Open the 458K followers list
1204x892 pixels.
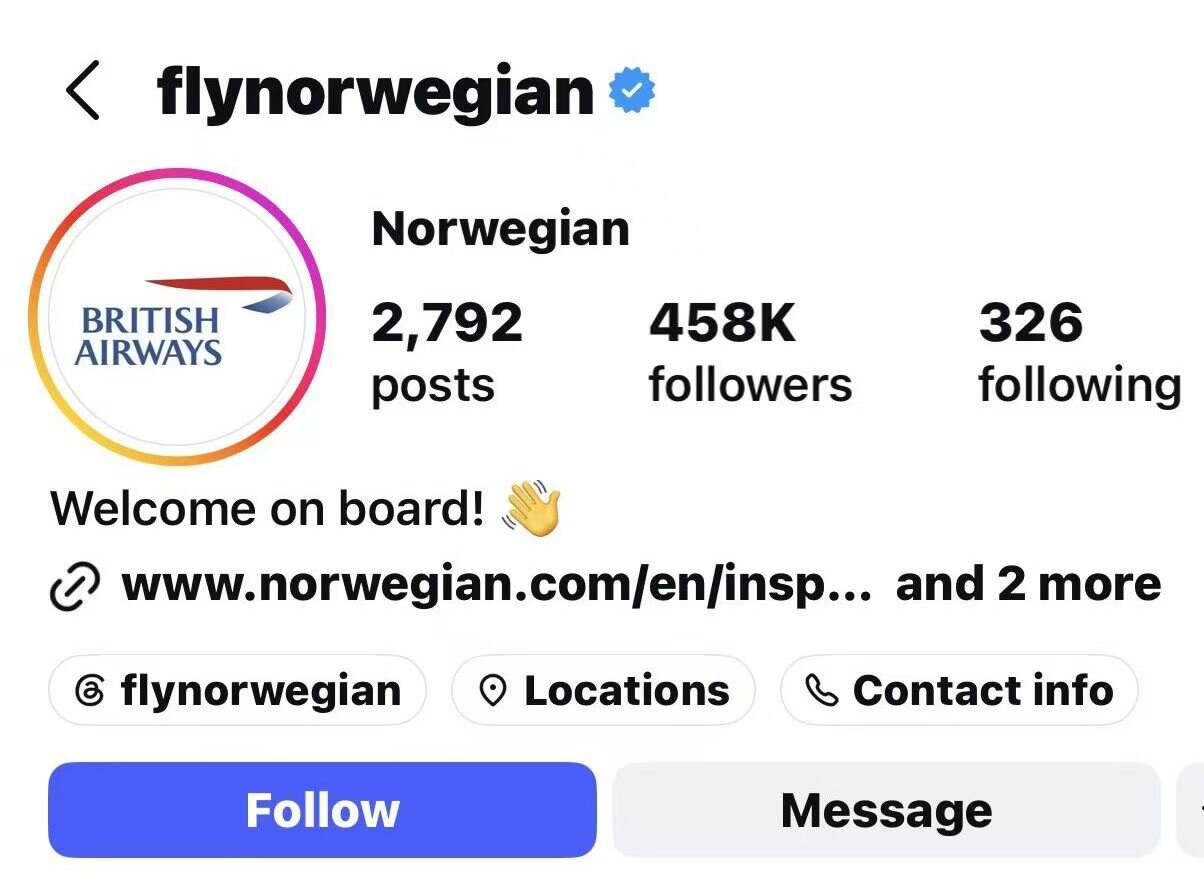pos(750,353)
